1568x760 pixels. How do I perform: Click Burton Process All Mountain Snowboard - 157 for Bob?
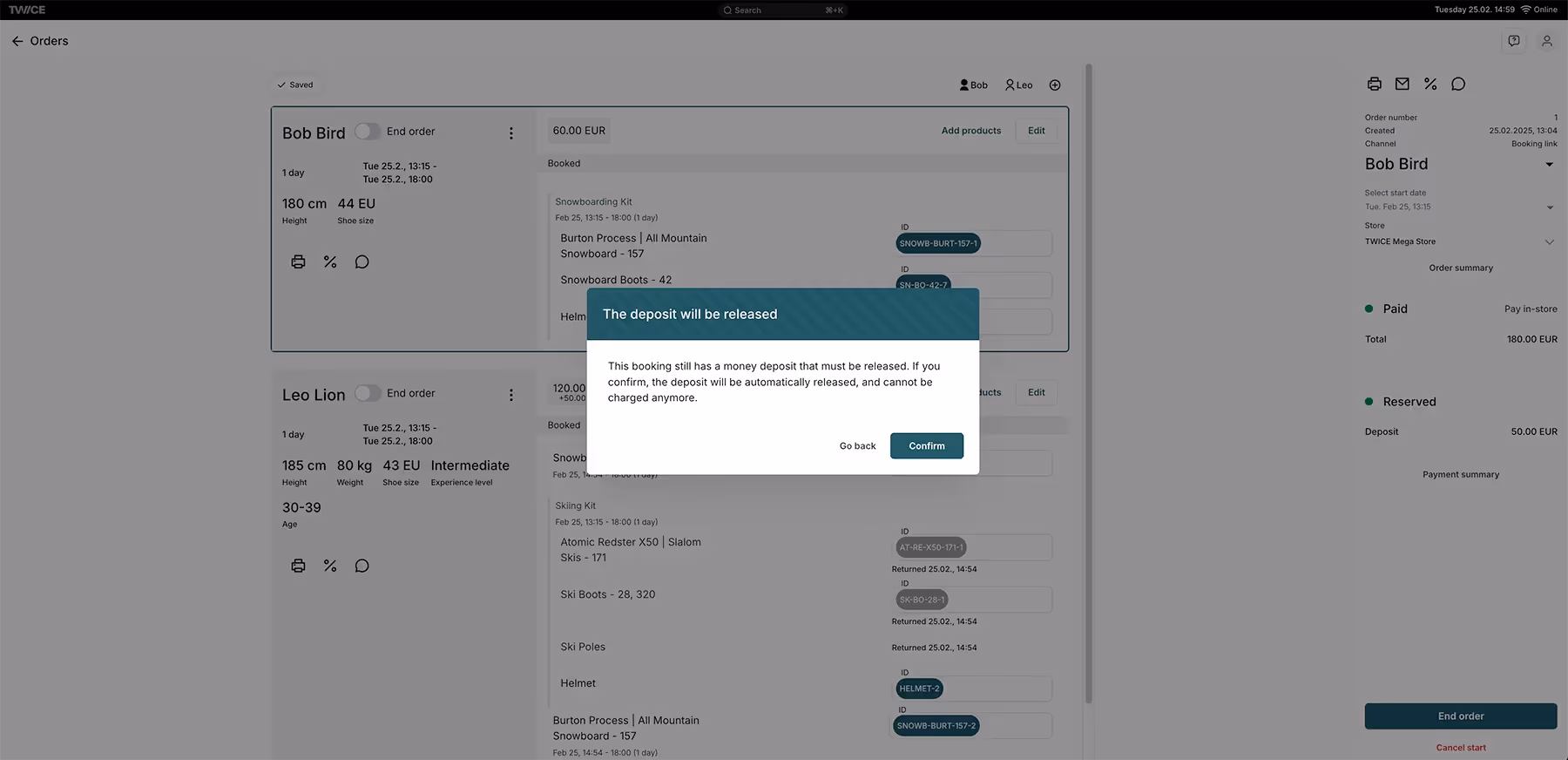[x=633, y=246]
